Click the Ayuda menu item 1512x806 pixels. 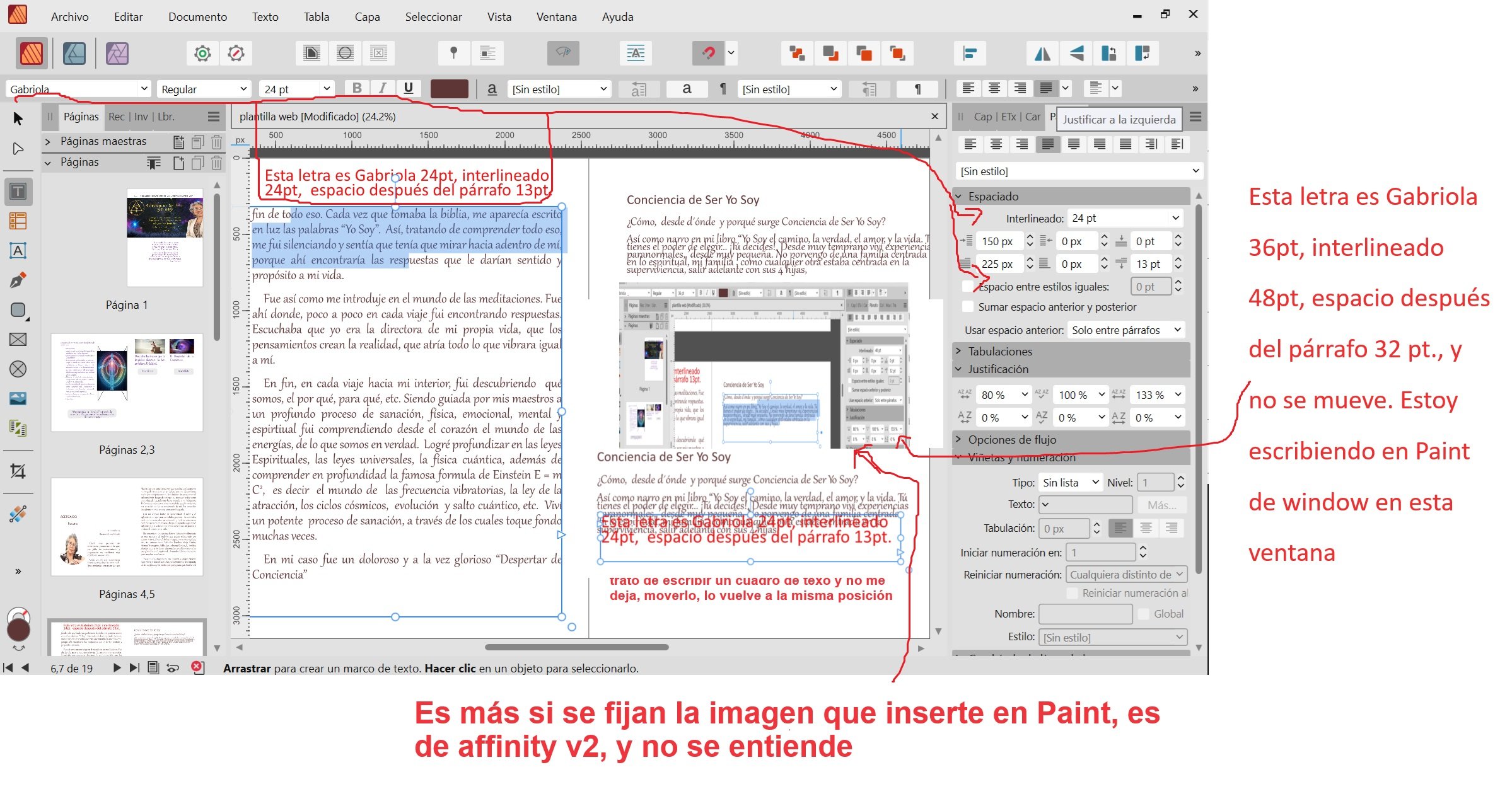[617, 17]
